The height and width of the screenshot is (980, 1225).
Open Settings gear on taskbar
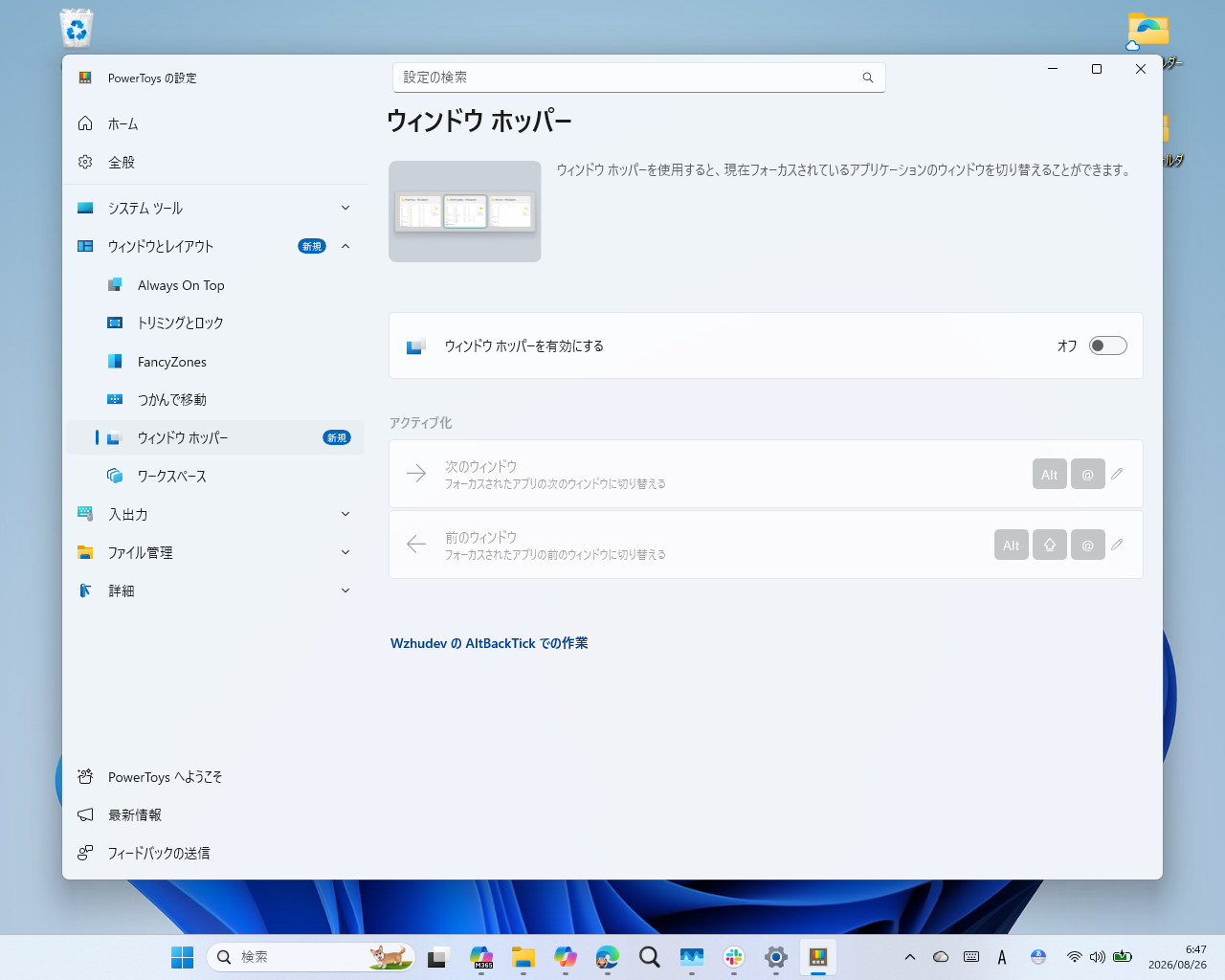click(x=776, y=957)
